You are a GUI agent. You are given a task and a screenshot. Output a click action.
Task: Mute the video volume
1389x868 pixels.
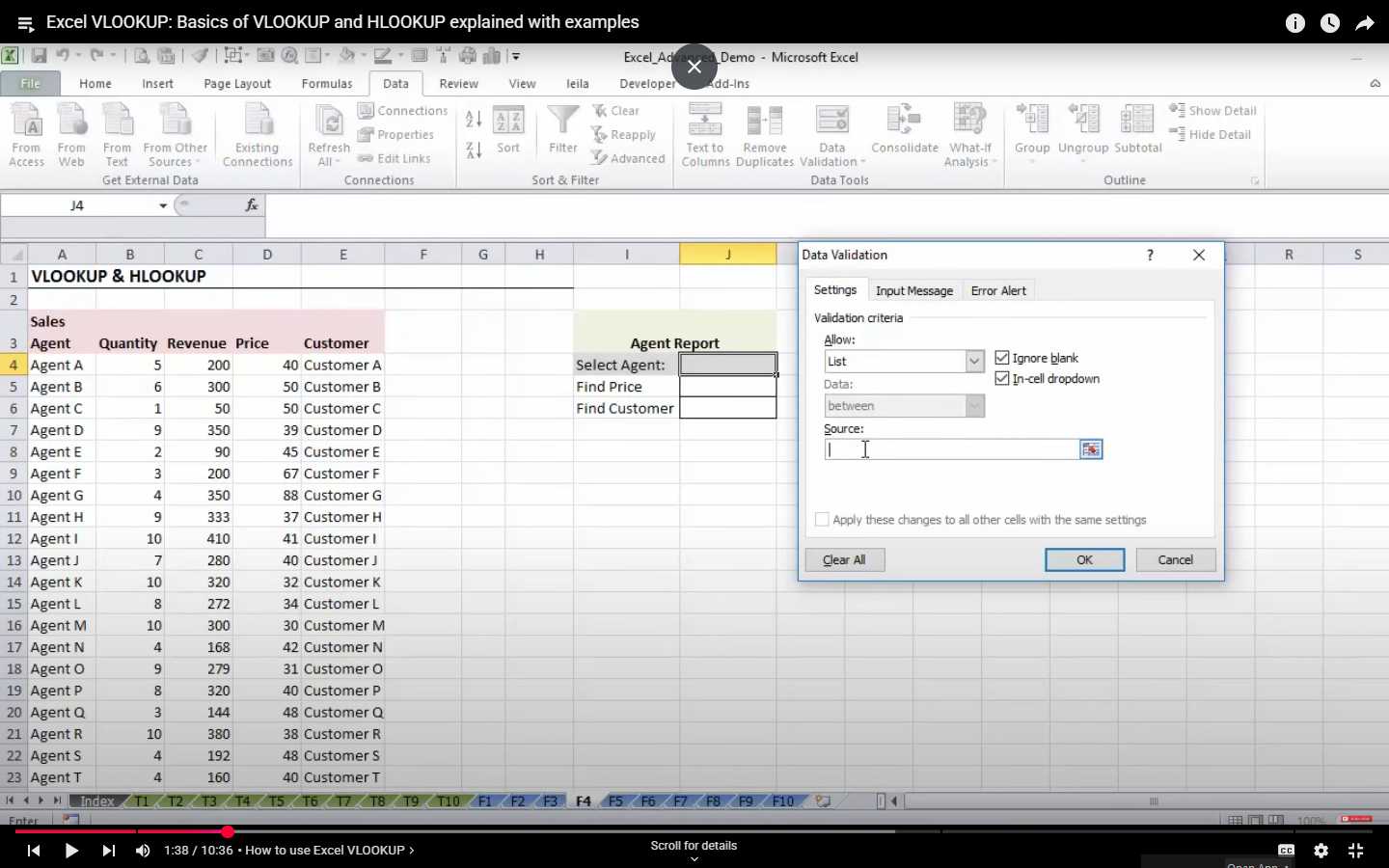(x=143, y=851)
